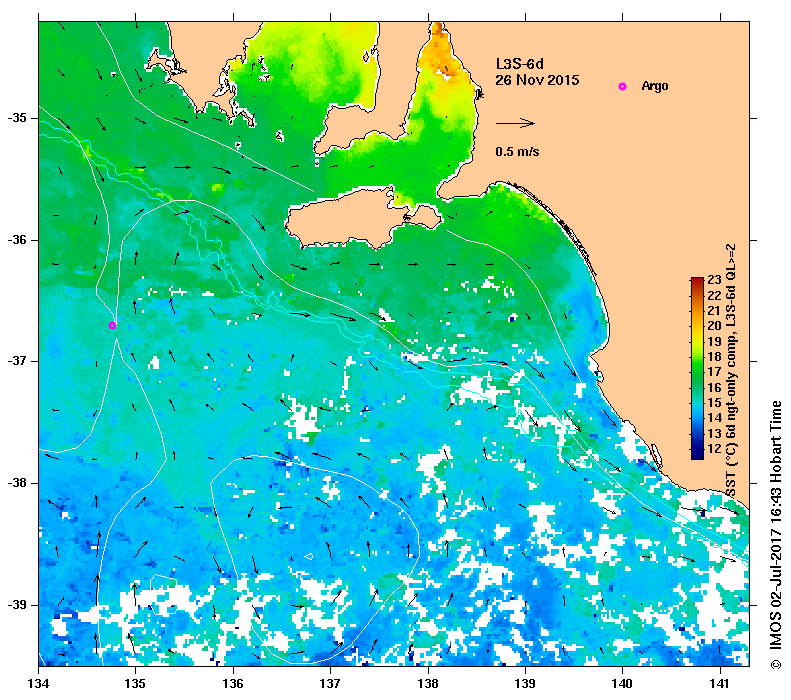The height and width of the screenshot is (700, 791).
Task: Click longitude label '136'
Action: [x=233, y=684]
